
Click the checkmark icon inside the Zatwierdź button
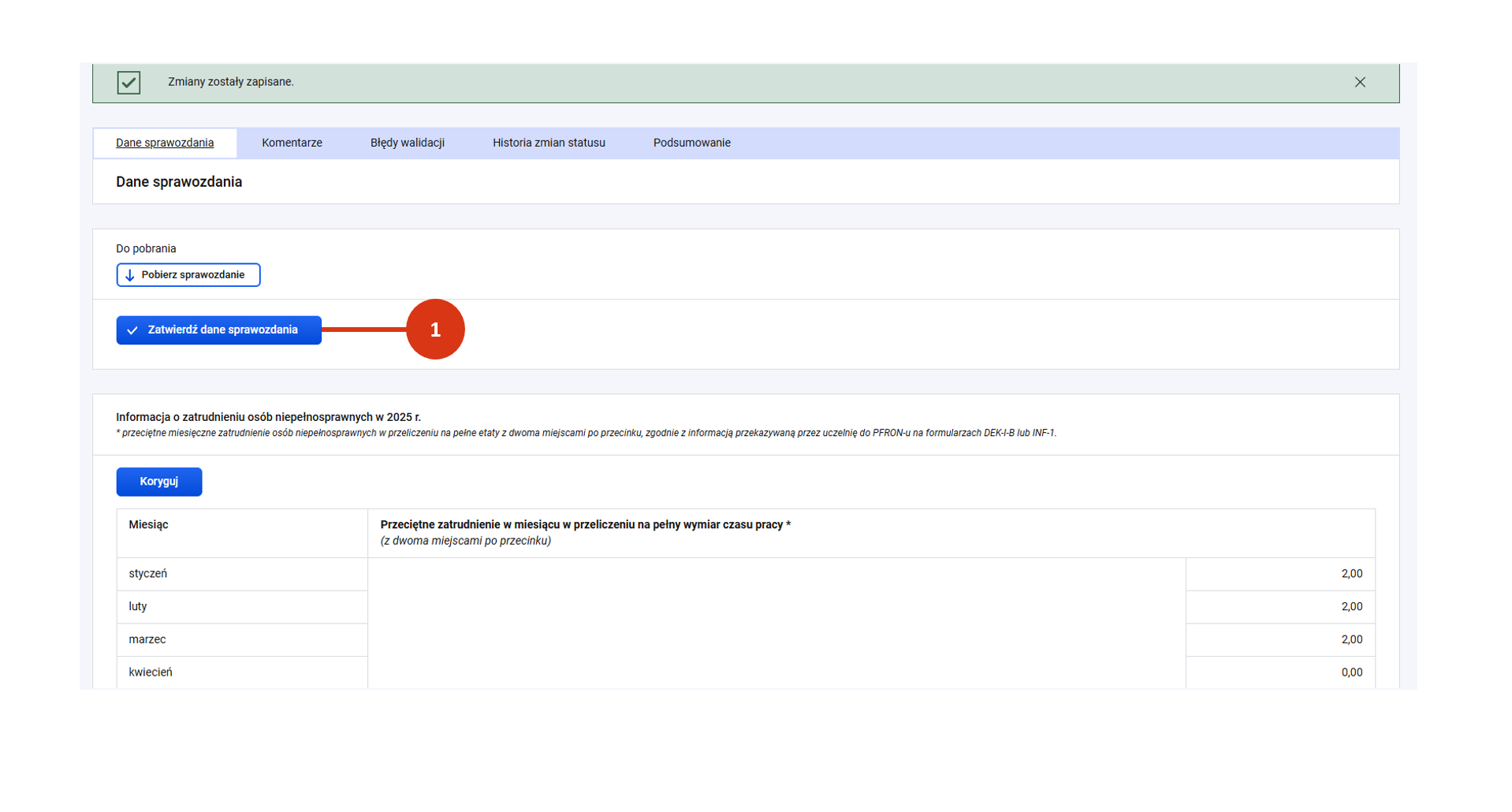coord(132,330)
